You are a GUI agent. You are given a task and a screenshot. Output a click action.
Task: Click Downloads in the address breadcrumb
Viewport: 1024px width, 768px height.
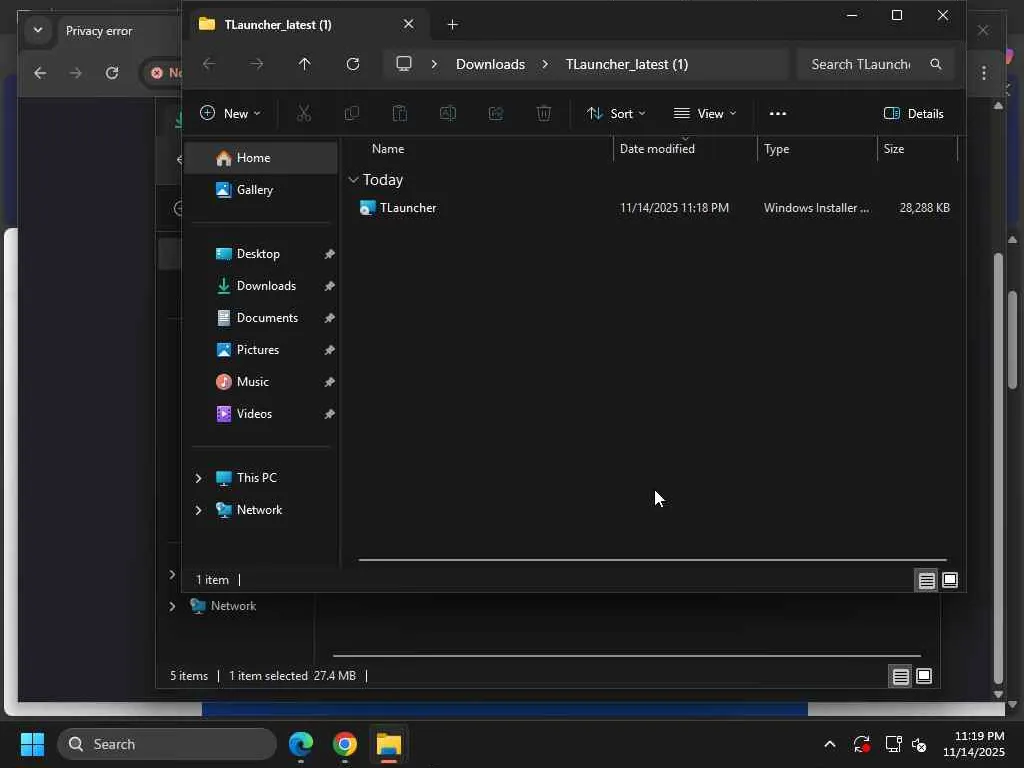(490, 64)
